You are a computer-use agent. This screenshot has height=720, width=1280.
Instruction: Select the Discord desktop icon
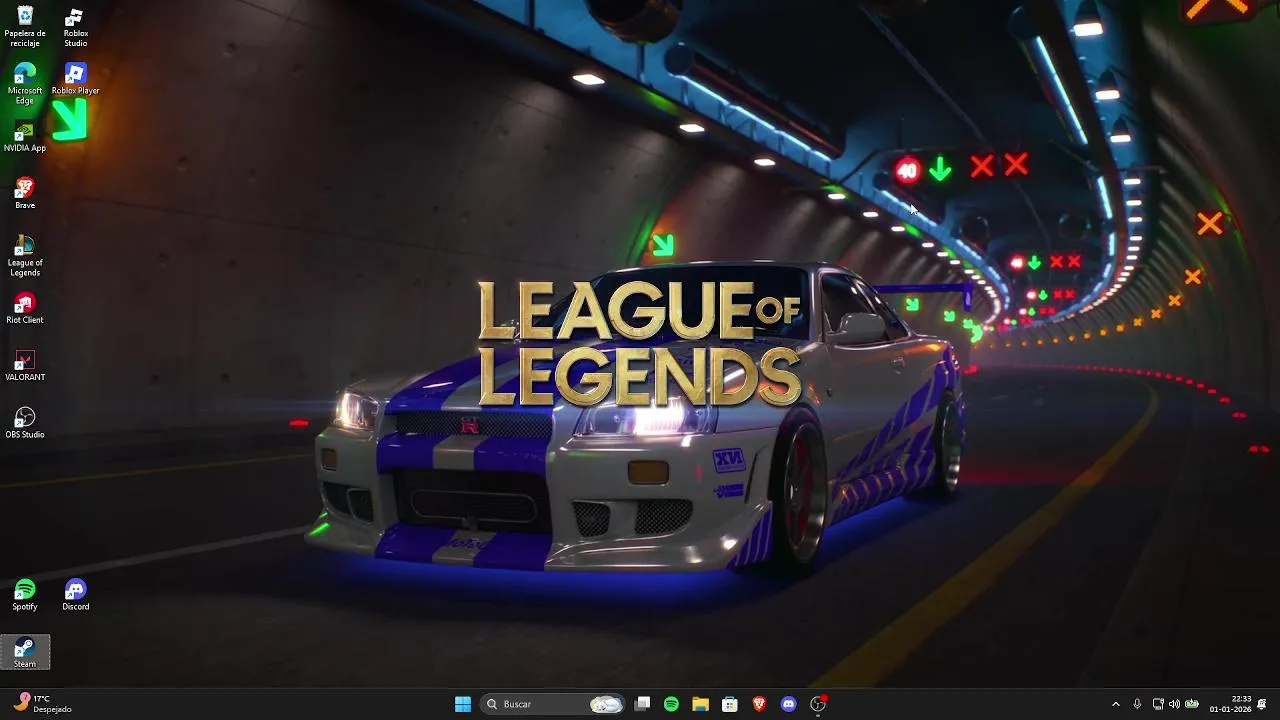(76, 595)
